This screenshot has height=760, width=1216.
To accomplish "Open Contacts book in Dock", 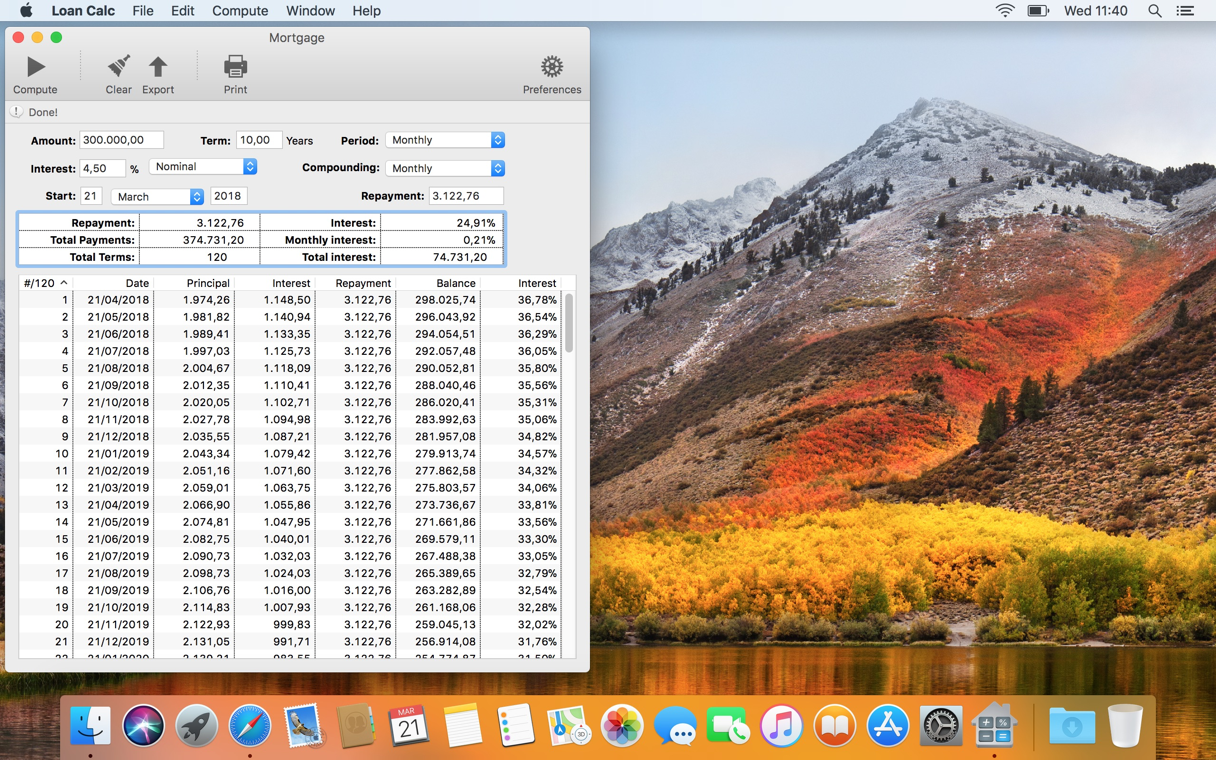I will click(x=356, y=725).
